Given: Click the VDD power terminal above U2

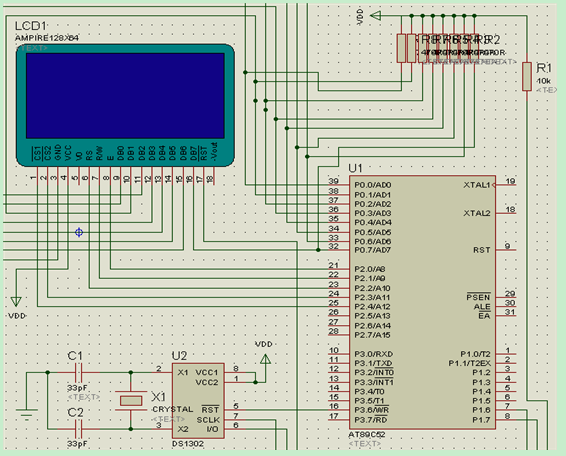Looking at the screenshot, I should click(265, 359).
